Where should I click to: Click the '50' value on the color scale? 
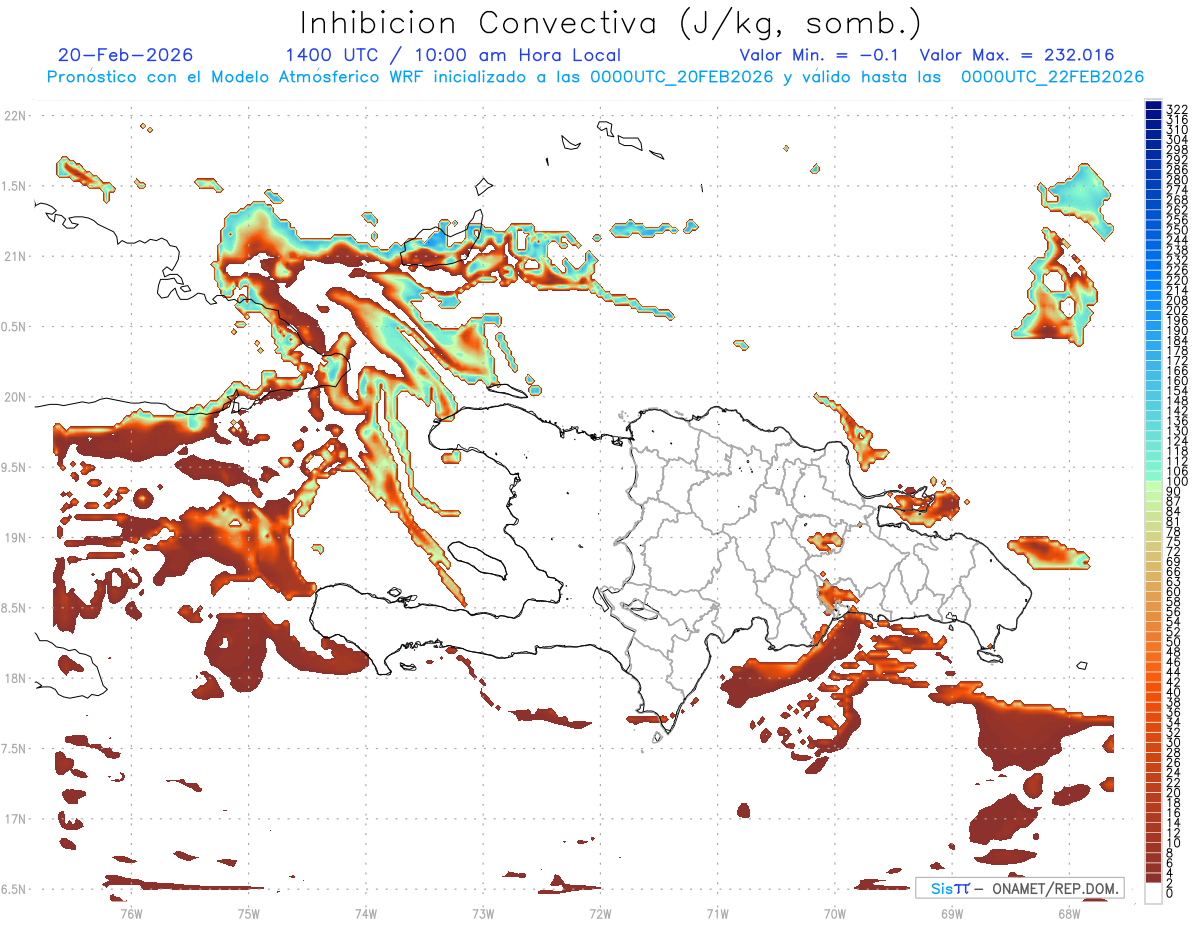click(1174, 641)
